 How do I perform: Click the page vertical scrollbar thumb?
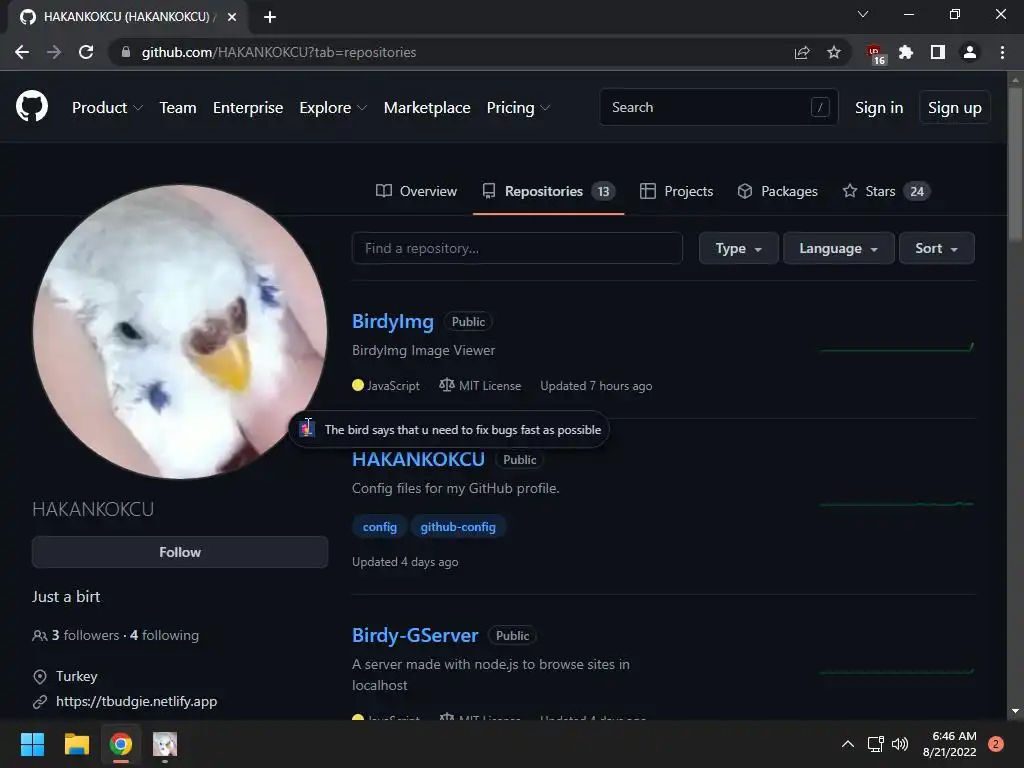(1015, 163)
